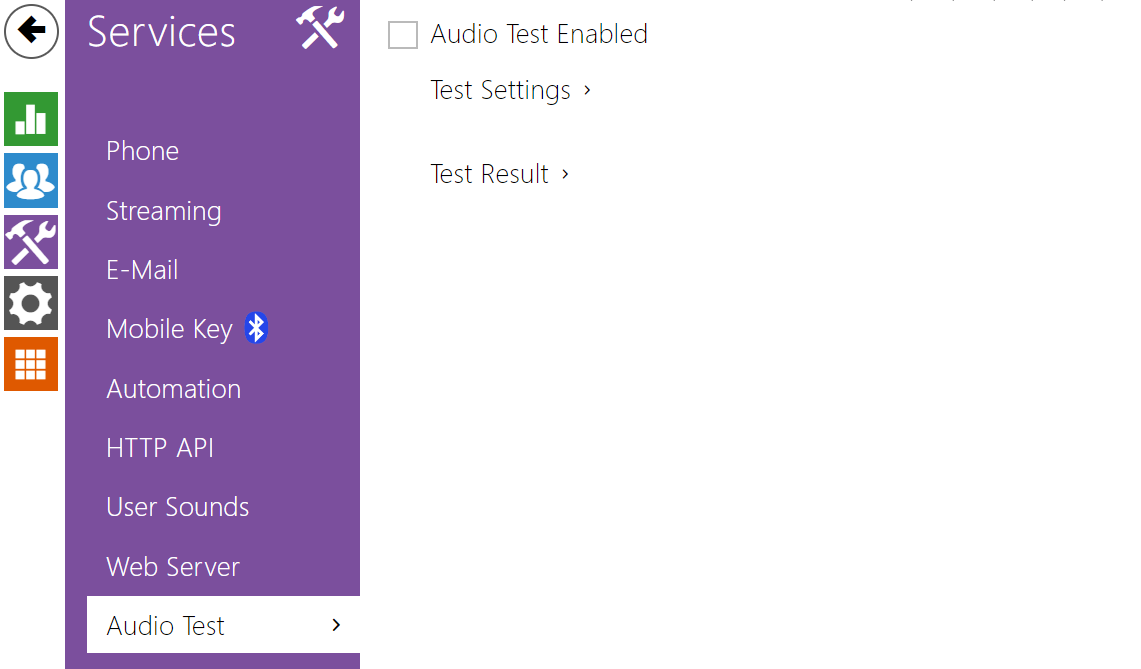Select the Web Server menu item
1141x669 pixels.
(x=173, y=567)
